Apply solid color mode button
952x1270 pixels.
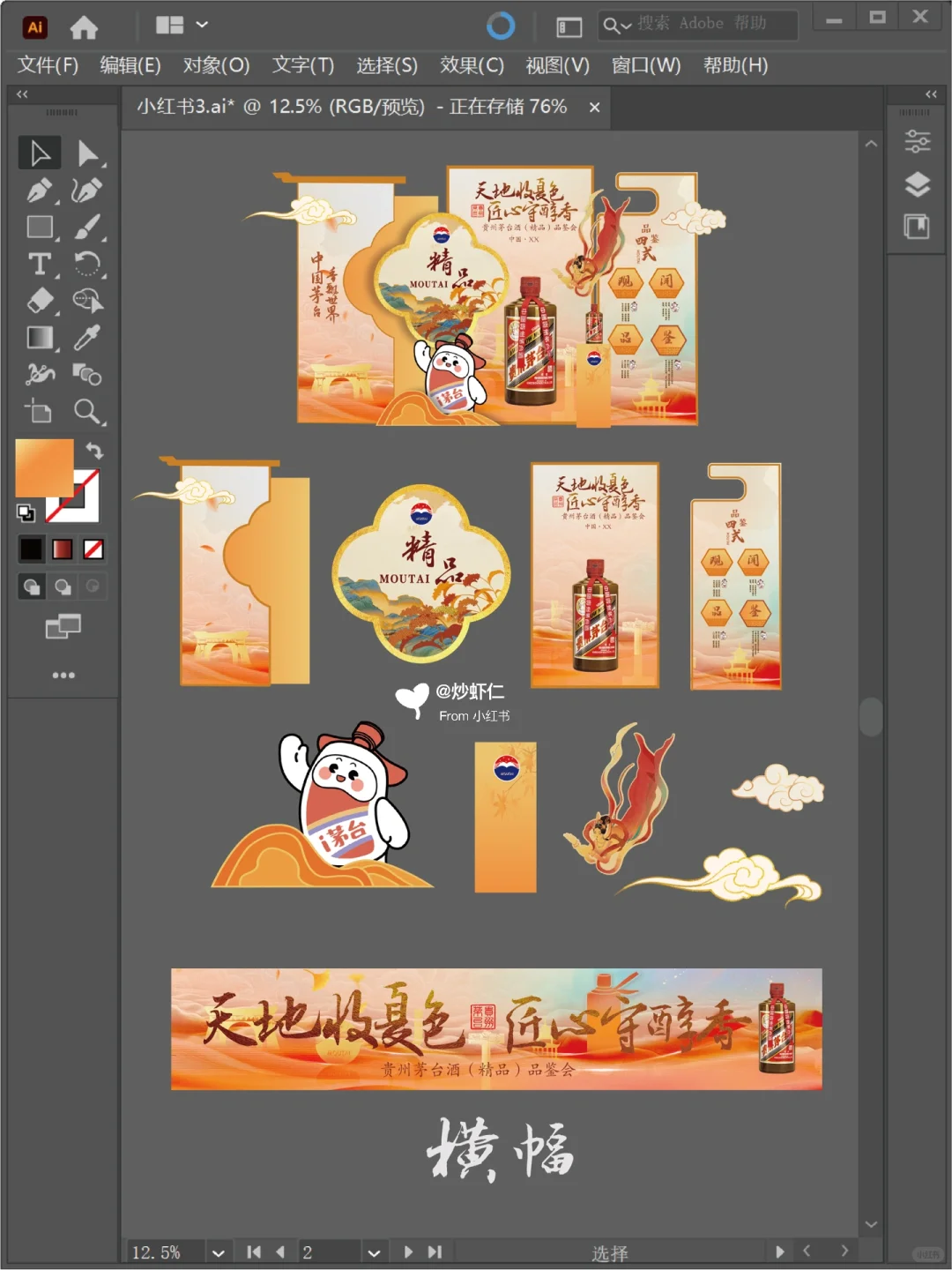click(31, 549)
